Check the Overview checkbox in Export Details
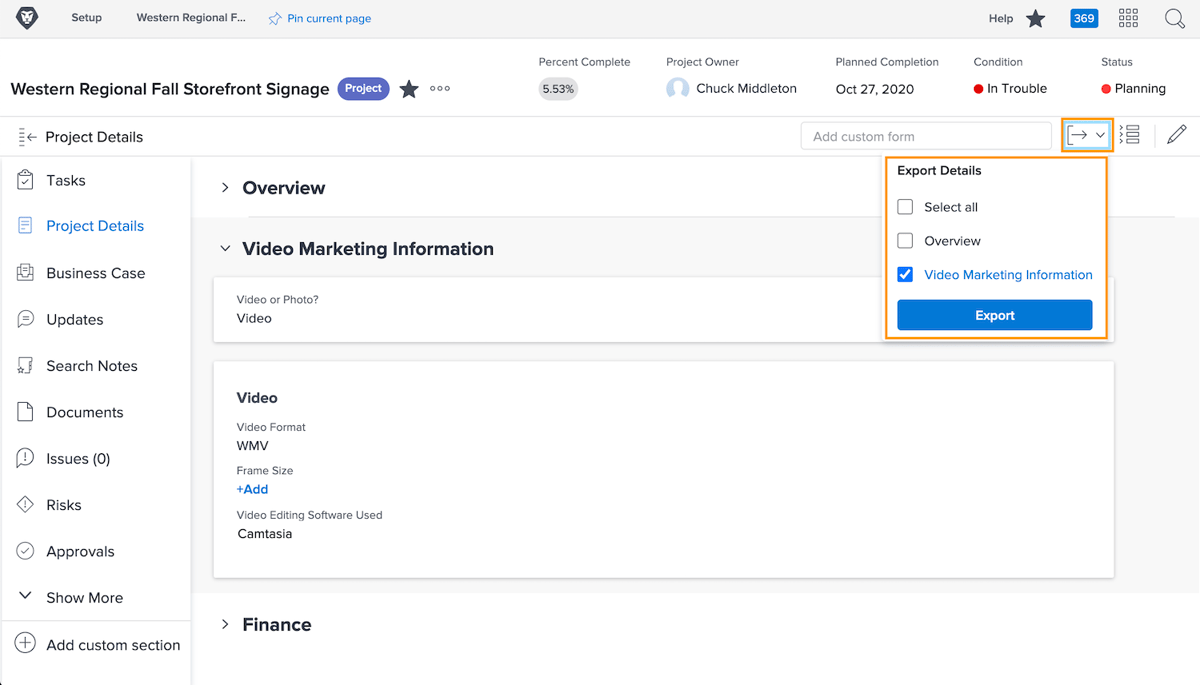 [905, 240]
